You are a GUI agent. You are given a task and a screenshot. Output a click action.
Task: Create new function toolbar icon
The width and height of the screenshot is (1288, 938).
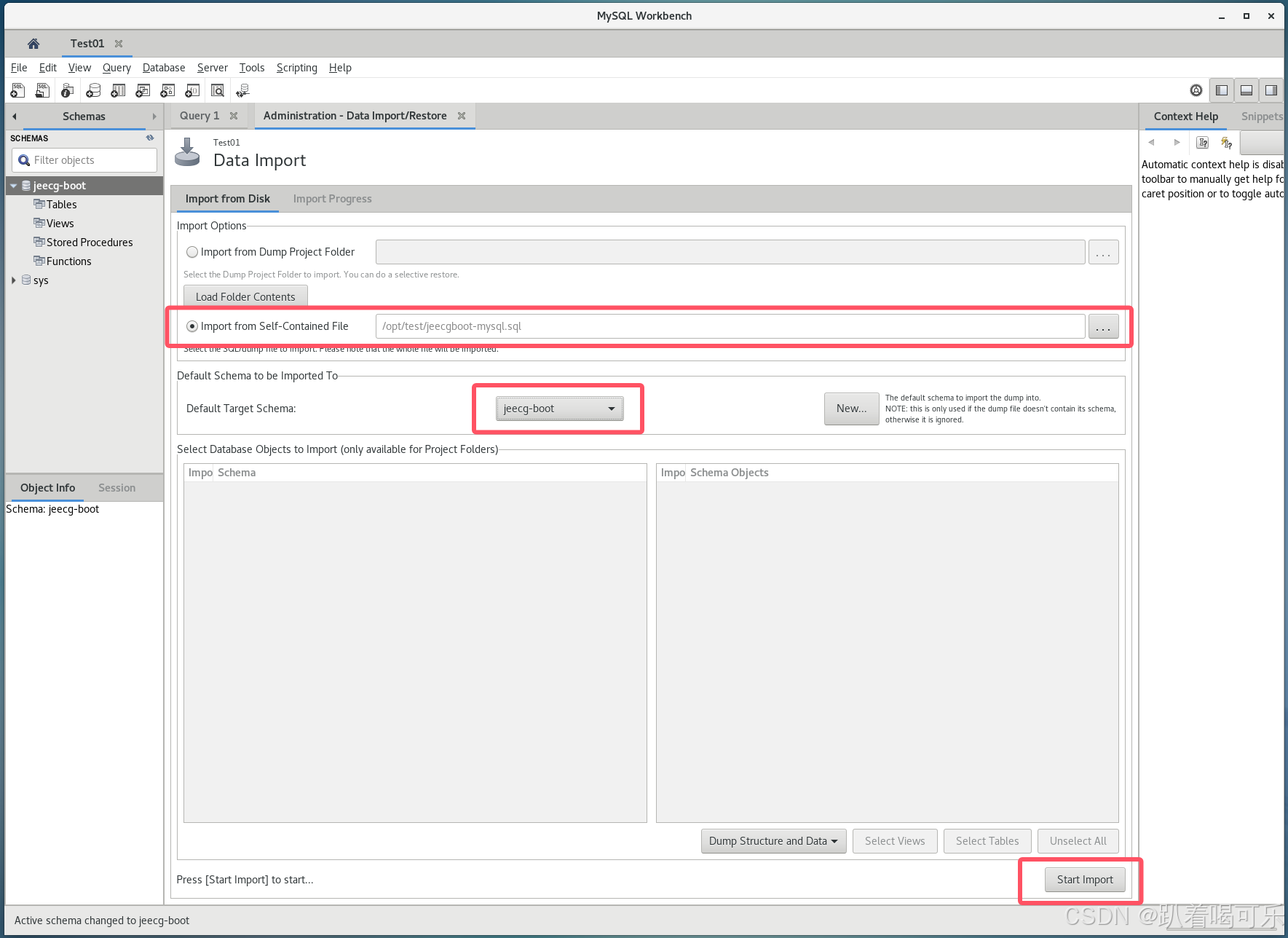click(x=192, y=90)
